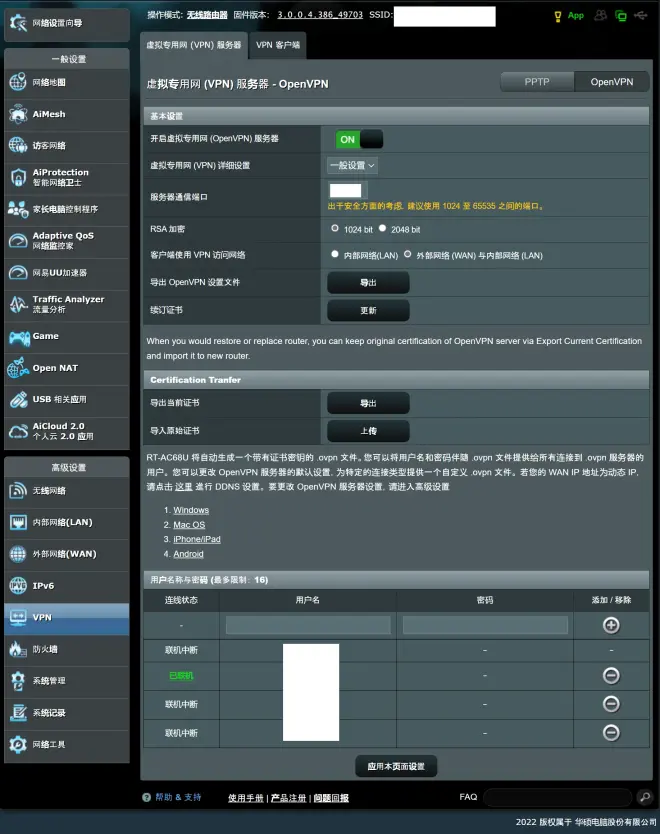Select the USB 相关应用 icon
This screenshot has height=834, width=660.
coord(18,399)
